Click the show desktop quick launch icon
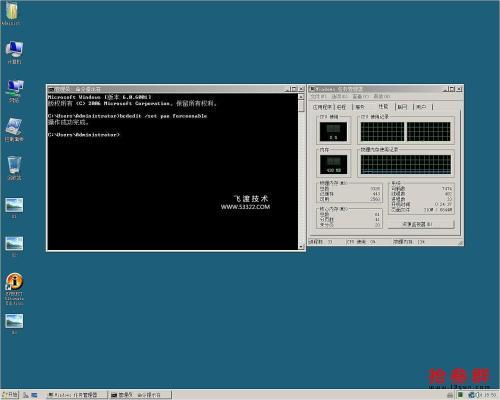The image size is (500, 400). (x=34, y=395)
